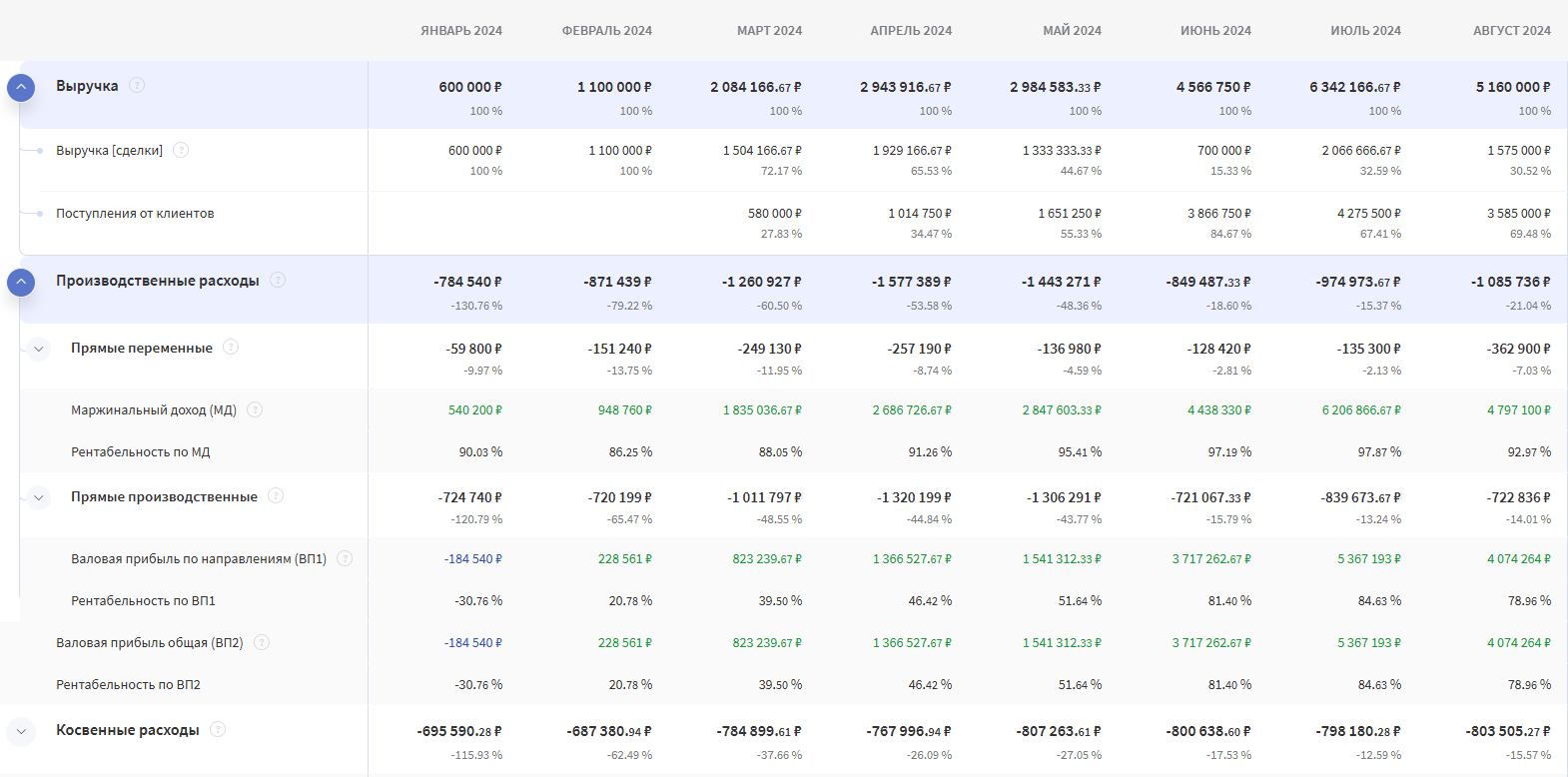1568x777 pixels.
Task: Click help icon beside Выручка [сделки]
Action: pyautogui.click(x=181, y=151)
